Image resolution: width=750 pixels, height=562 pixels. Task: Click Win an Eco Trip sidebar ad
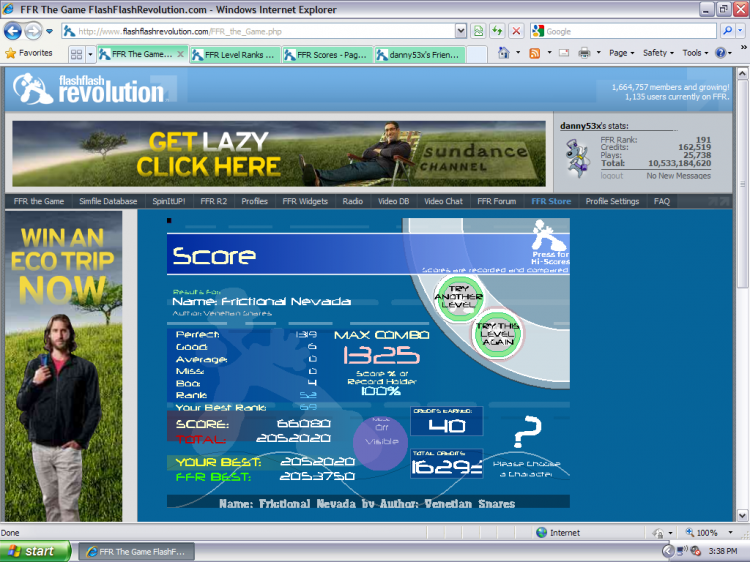coord(64,366)
